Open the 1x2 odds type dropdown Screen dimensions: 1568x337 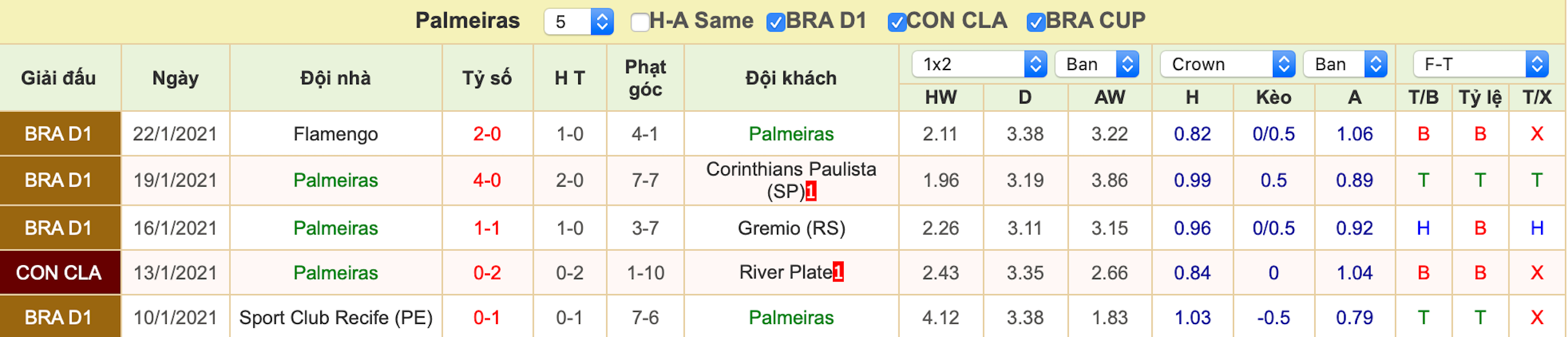point(979,64)
